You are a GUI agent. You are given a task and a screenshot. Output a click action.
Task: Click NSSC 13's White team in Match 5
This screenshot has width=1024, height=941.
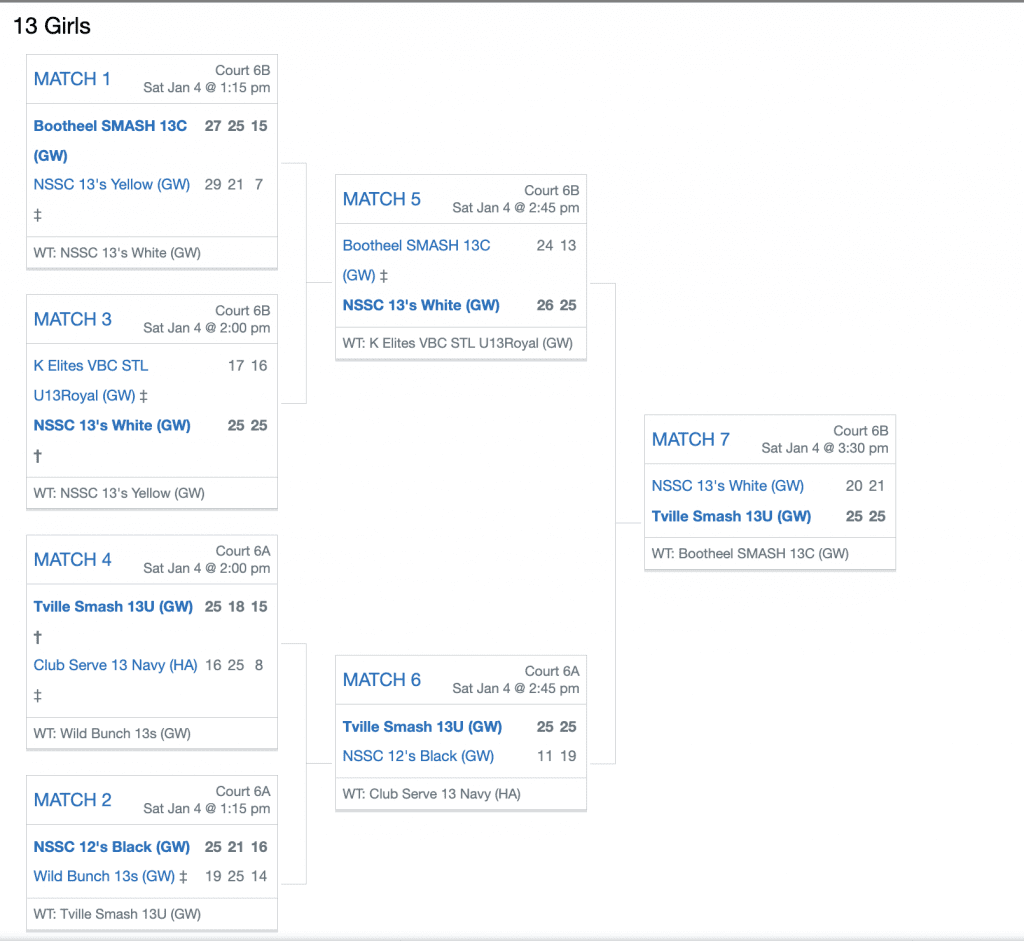[421, 306]
